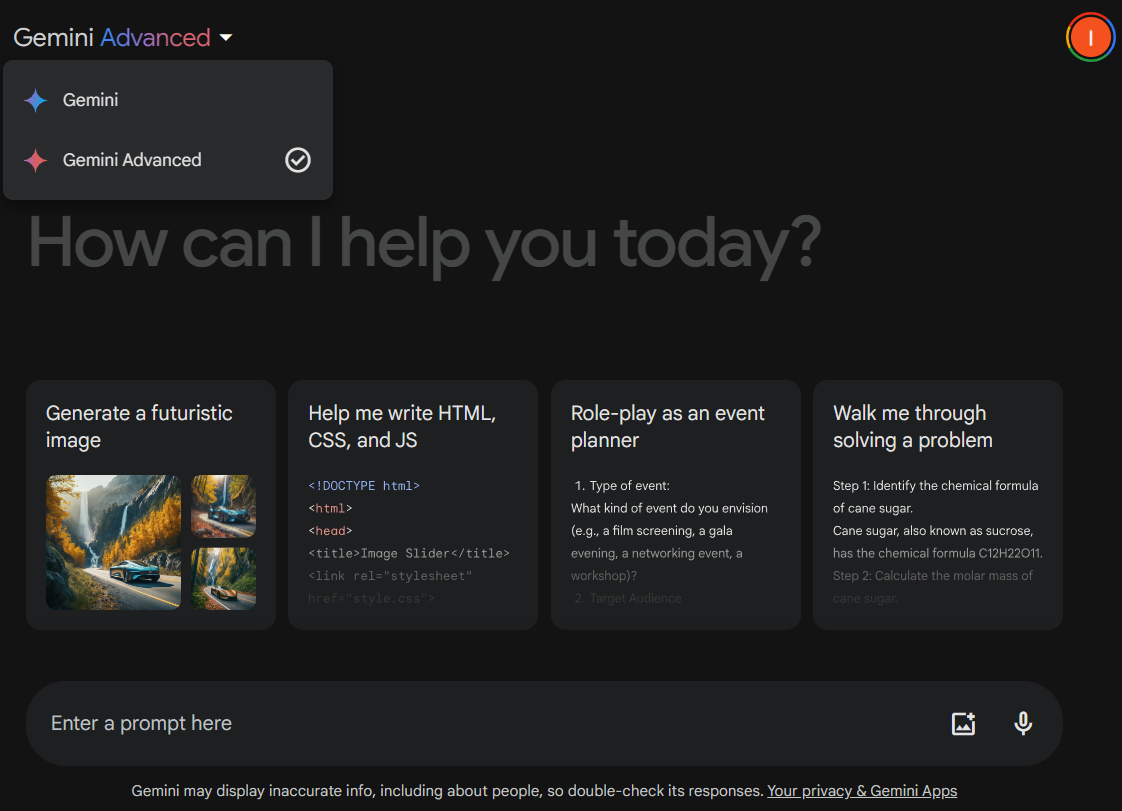
Task: Select the Role-play as an event planner card
Action: 675,505
